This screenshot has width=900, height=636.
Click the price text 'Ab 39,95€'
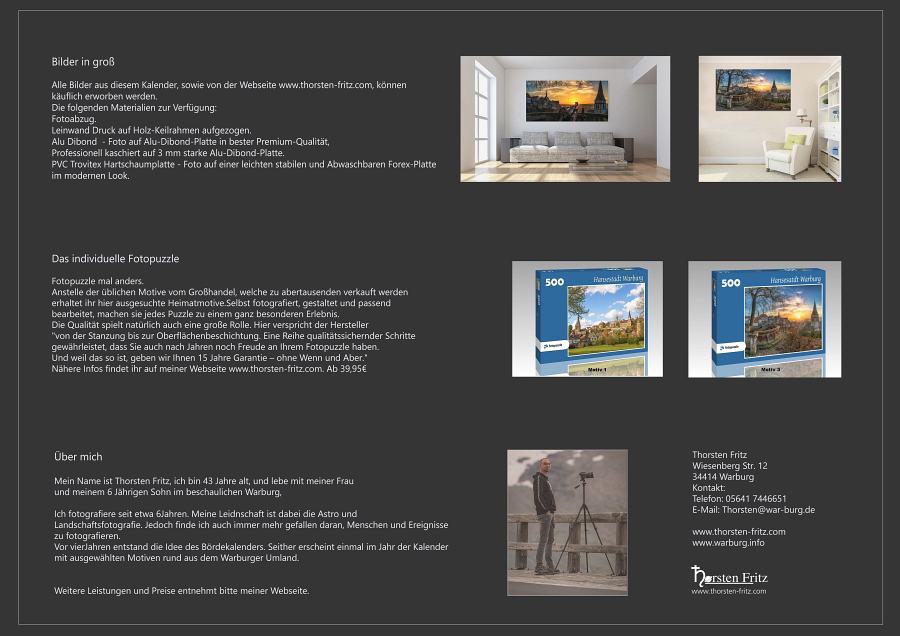[x=347, y=369]
